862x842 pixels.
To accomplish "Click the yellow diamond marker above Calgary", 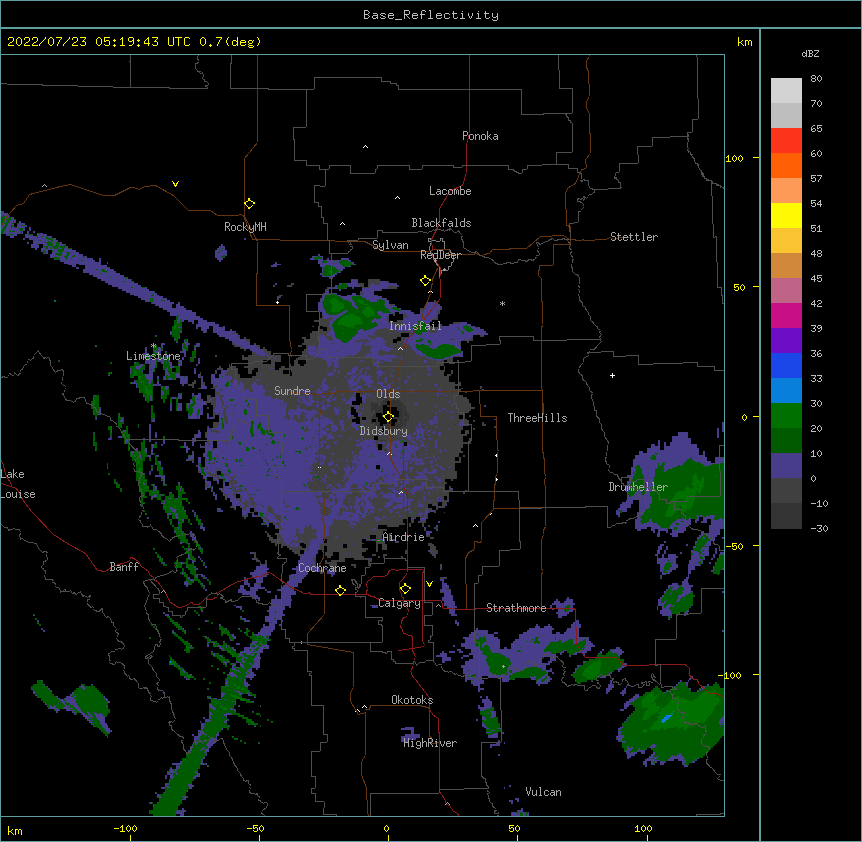I will click(405, 589).
